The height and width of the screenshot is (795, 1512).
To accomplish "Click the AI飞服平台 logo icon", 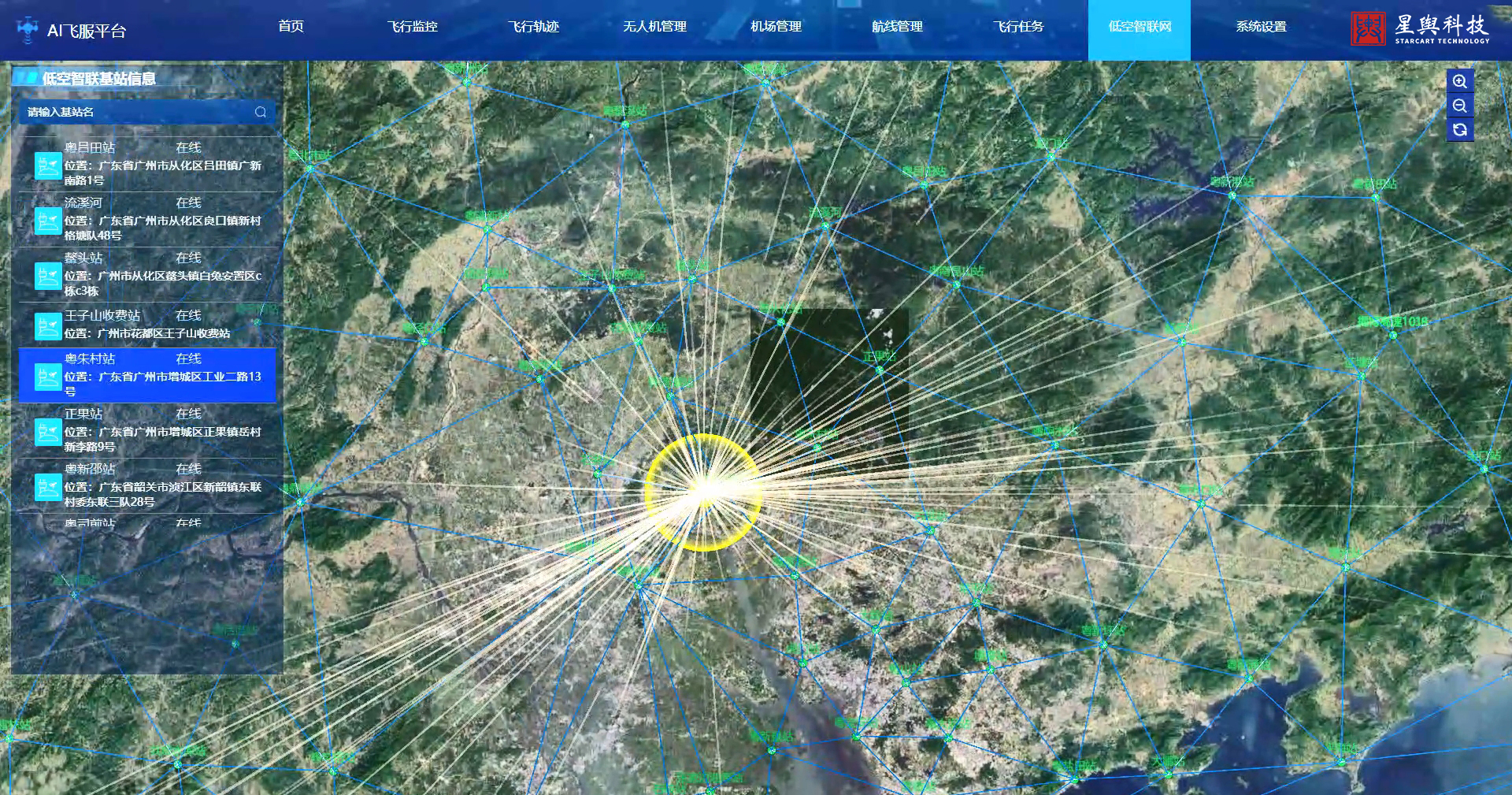I will tap(28, 30).
